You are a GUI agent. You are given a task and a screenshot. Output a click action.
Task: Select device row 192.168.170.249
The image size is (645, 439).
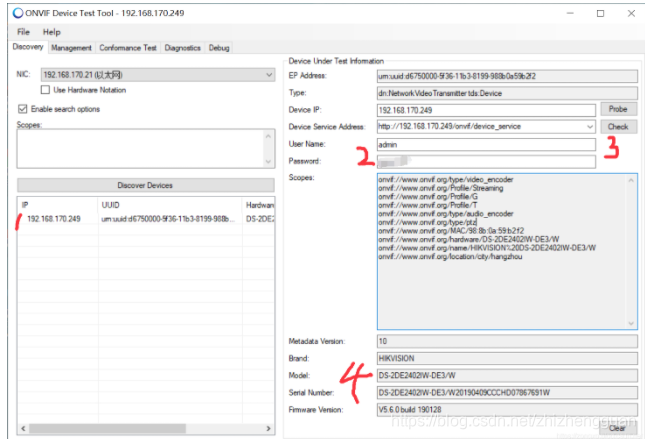pos(146,219)
